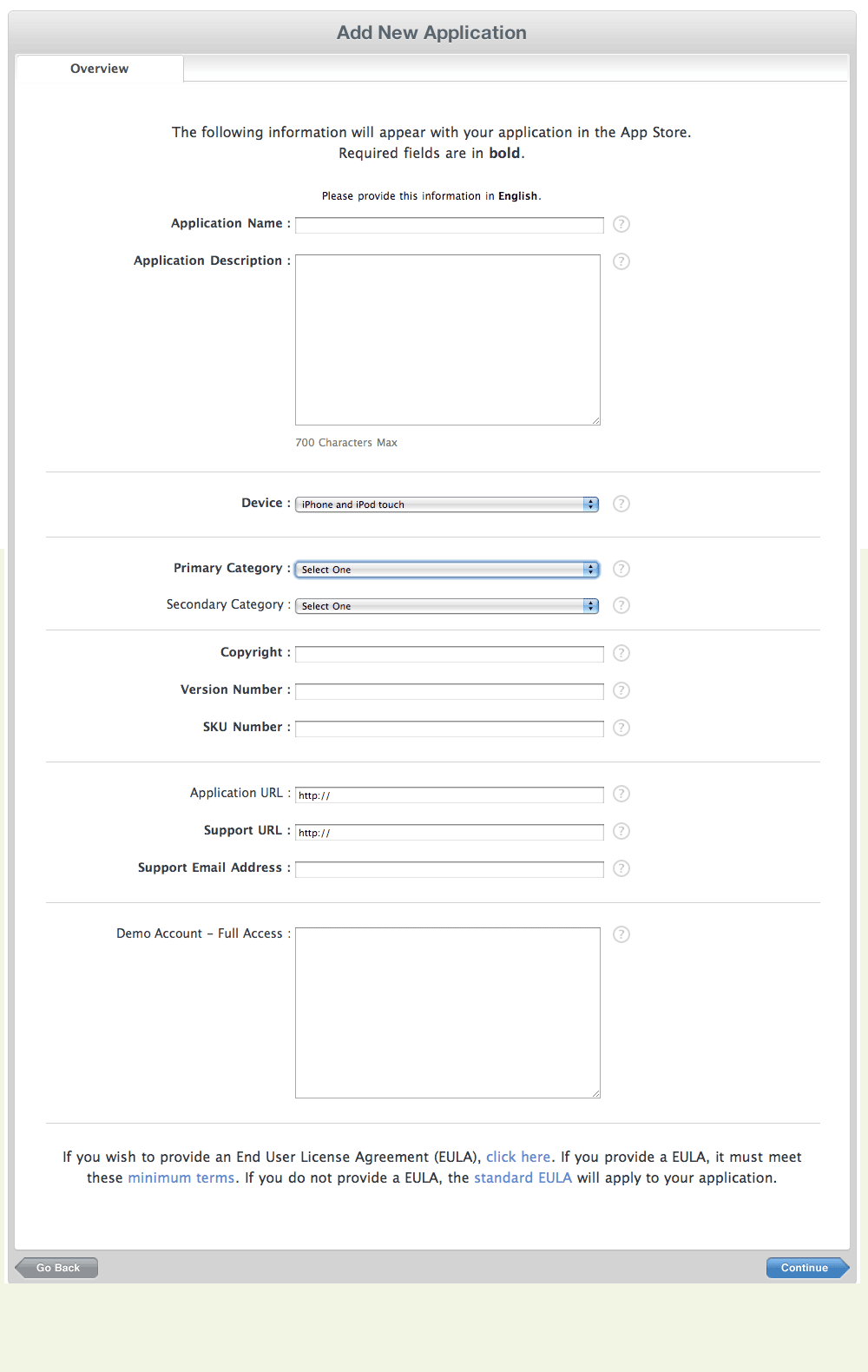Image resolution: width=868 pixels, height=1372 pixels.
Task: Show help for Support URL
Action: point(621,831)
